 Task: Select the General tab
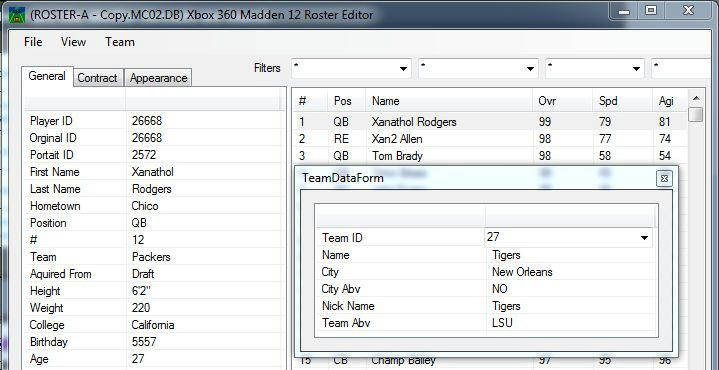(47, 76)
